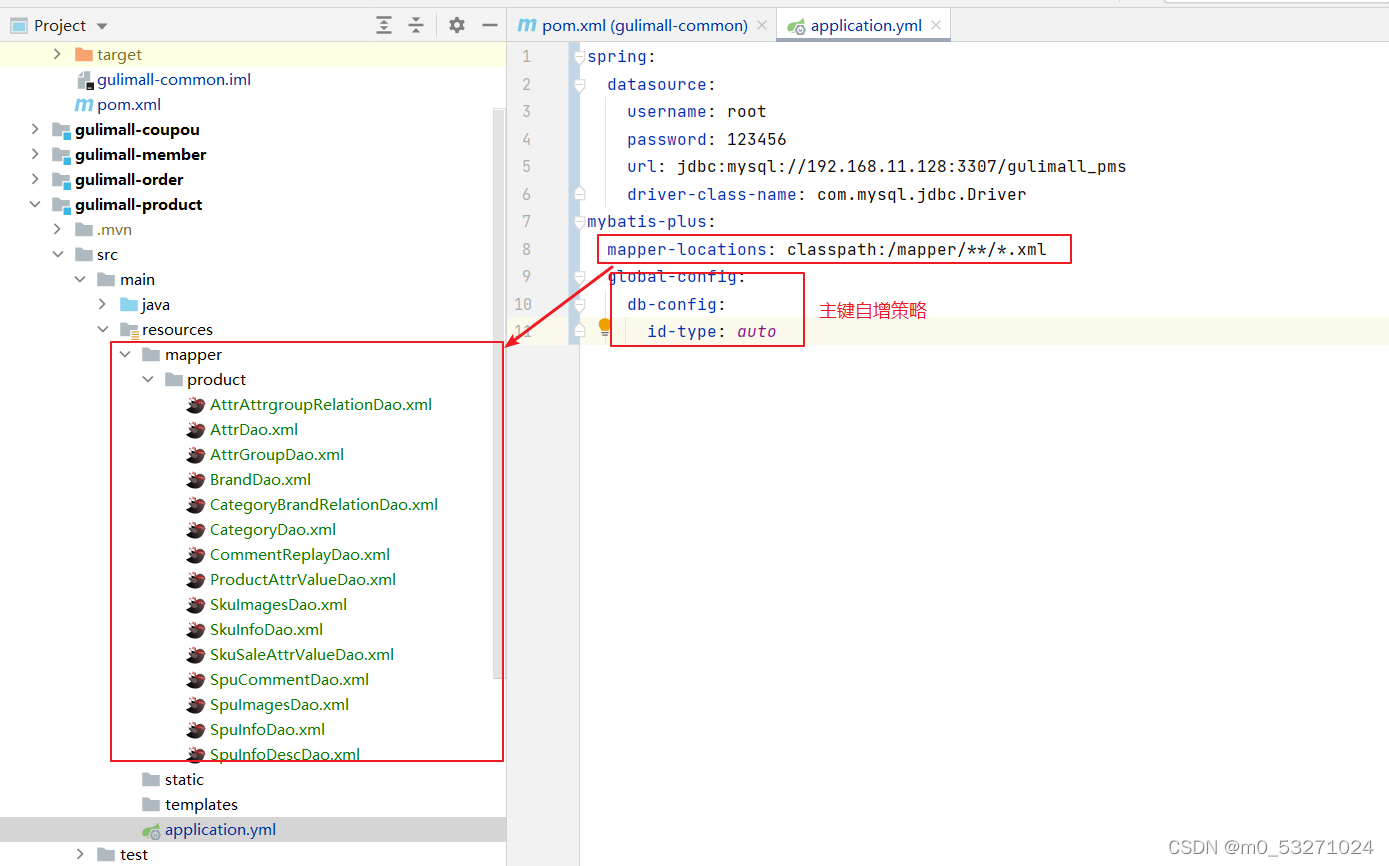Open ProductAttrValueDao.xml
Image resolution: width=1389 pixels, height=866 pixels.
303,579
